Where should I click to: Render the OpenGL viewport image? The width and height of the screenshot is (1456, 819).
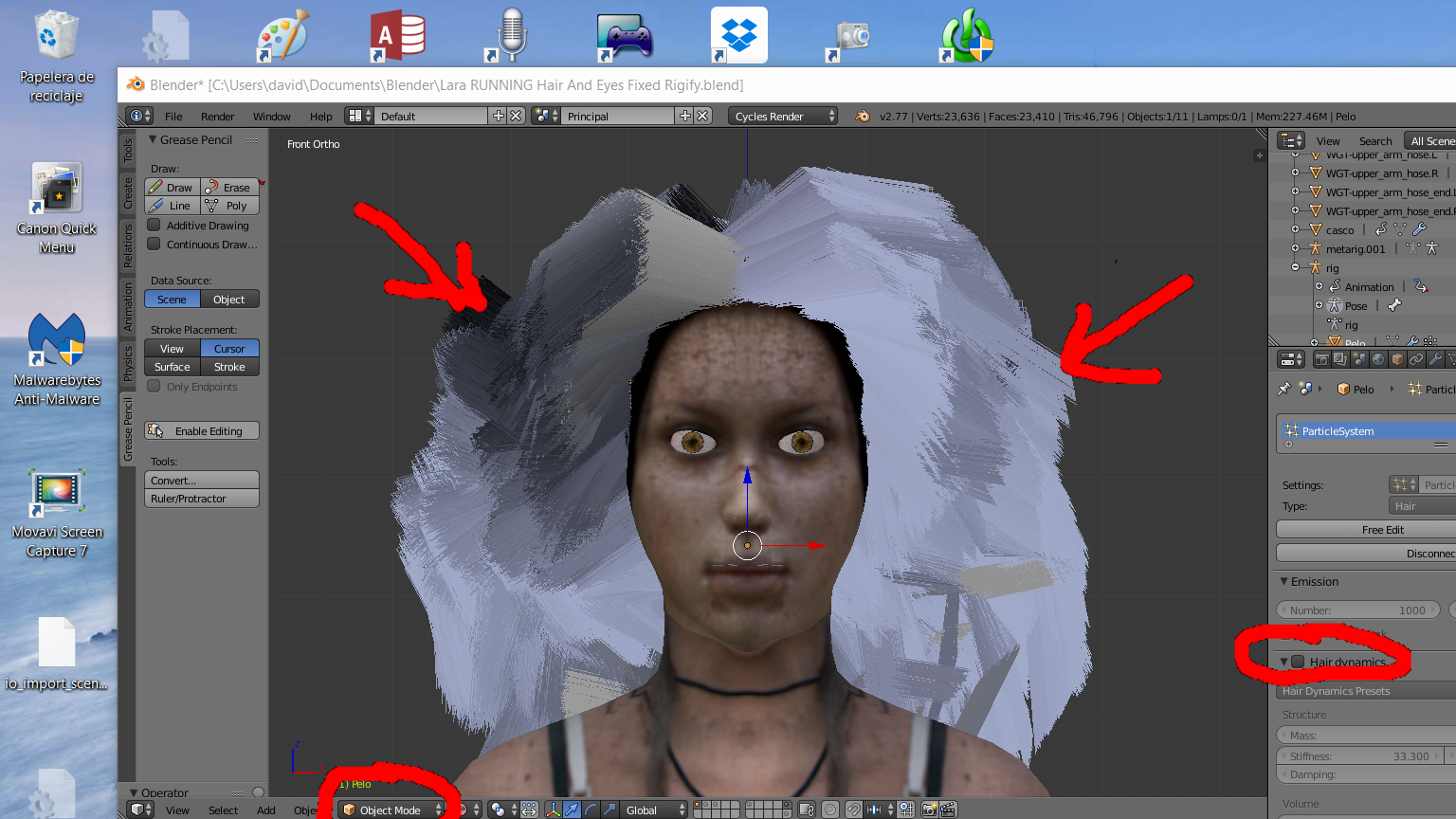(x=929, y=810)
